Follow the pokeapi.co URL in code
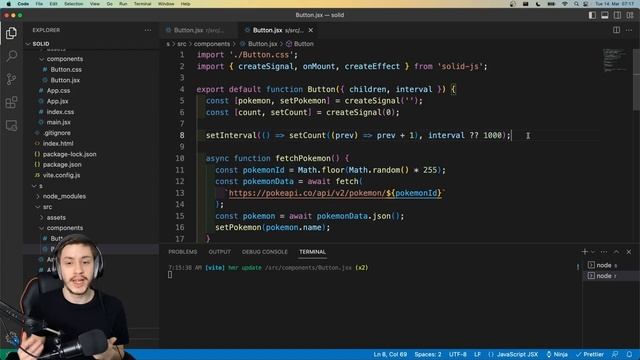640x360 pixels. pyautogui.click(x=335, y=193)
